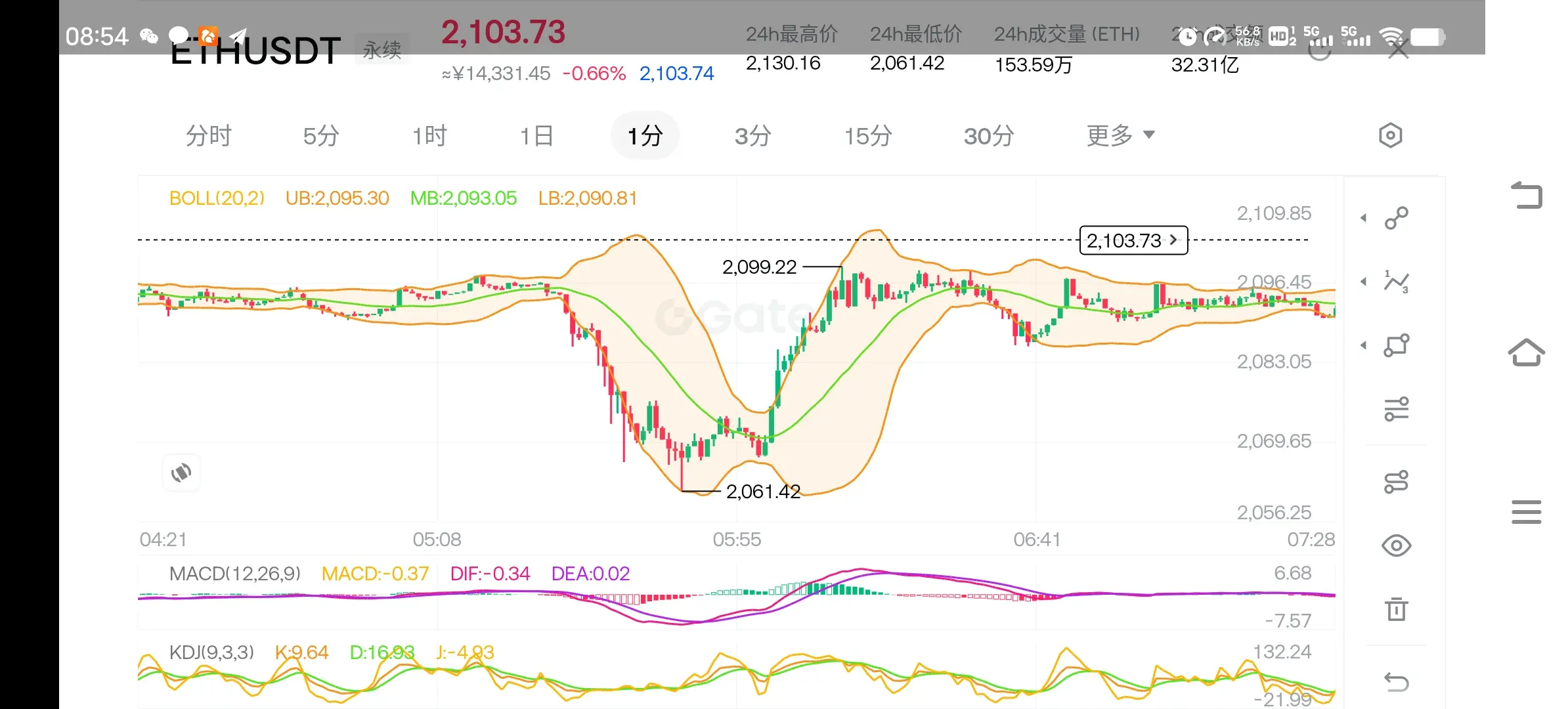Tap the MB:2,093.05 middle band value

[x=464, y=198]
